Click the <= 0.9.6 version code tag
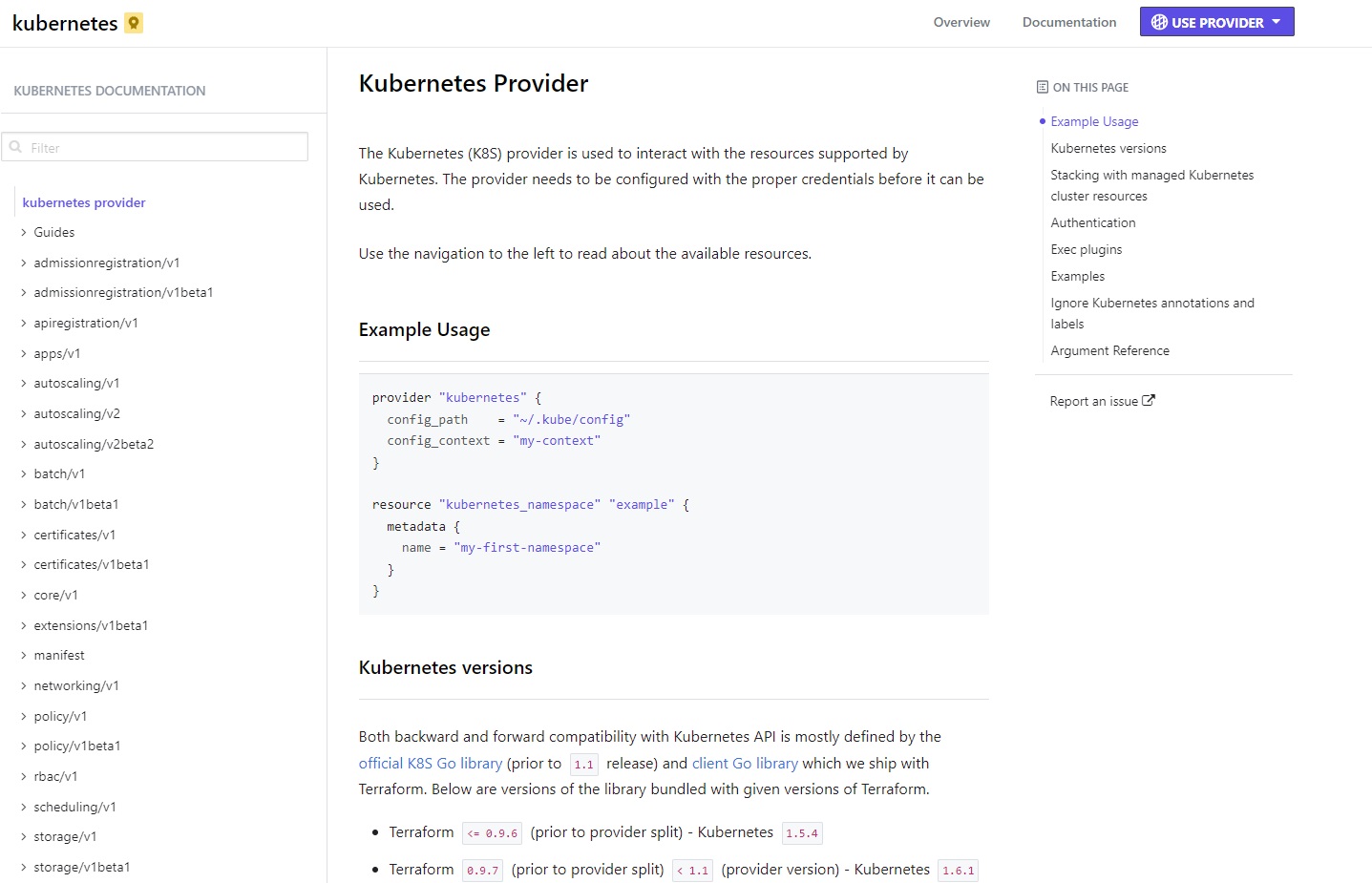This screenshot has height=883, width=1372. pyautogui.click(x=492, y=833)
